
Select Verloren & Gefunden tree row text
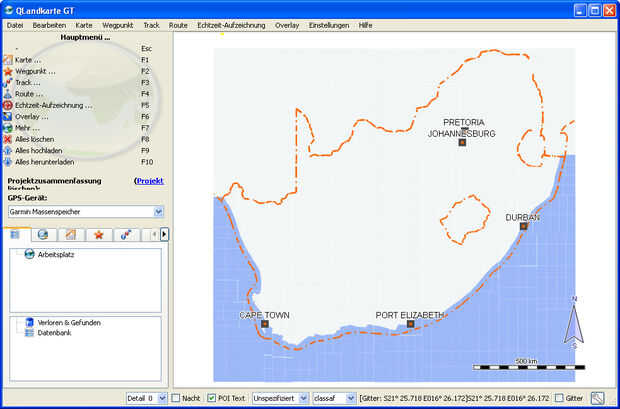pos(69,323)
